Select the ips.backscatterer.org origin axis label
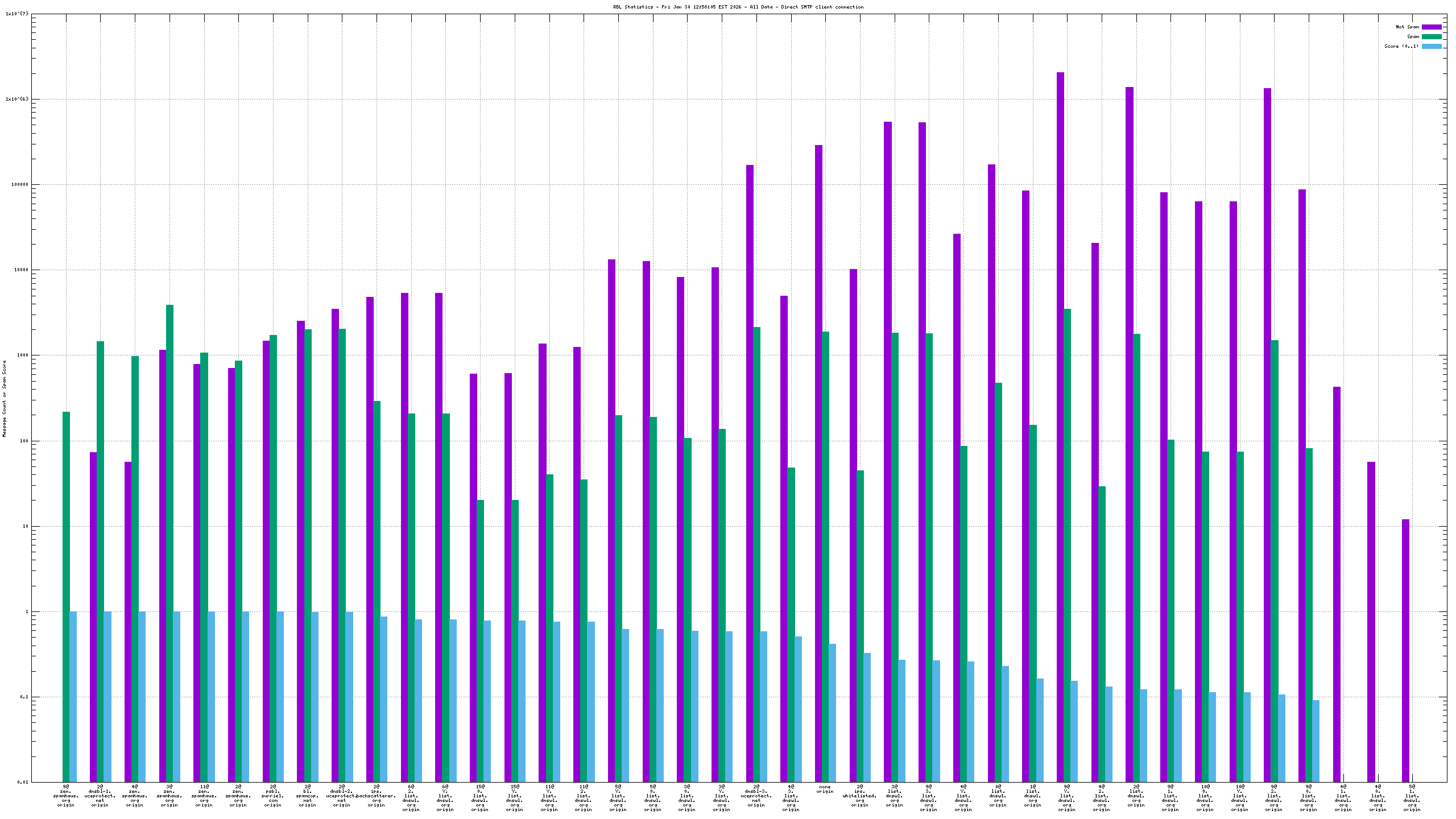Viewport: 1456px width, 819px height. coord(376,796)
